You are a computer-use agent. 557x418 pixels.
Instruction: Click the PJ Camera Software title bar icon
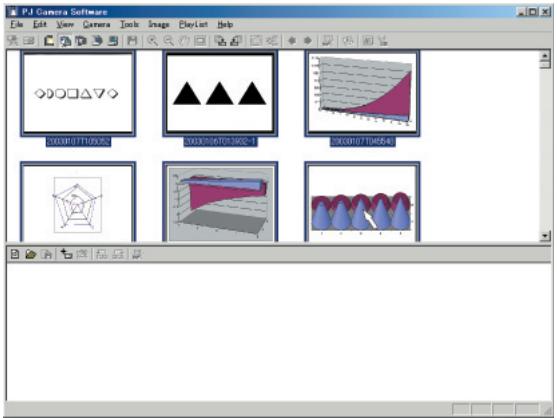[13, 12]
